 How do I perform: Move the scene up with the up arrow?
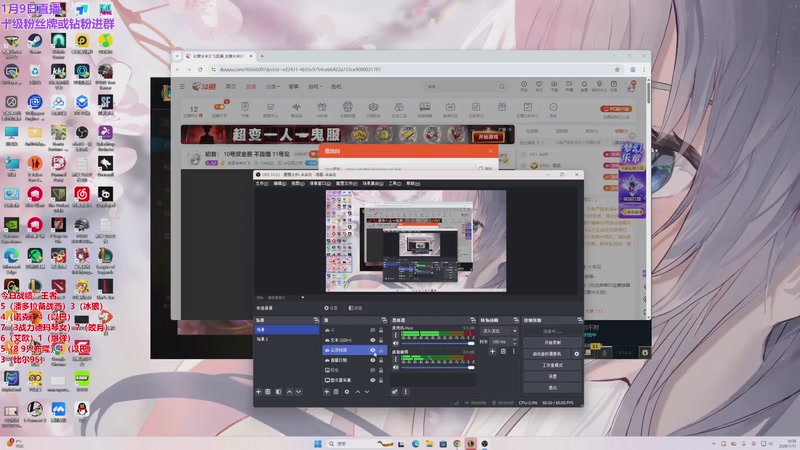pyautogui.click(x=289, y=392)
